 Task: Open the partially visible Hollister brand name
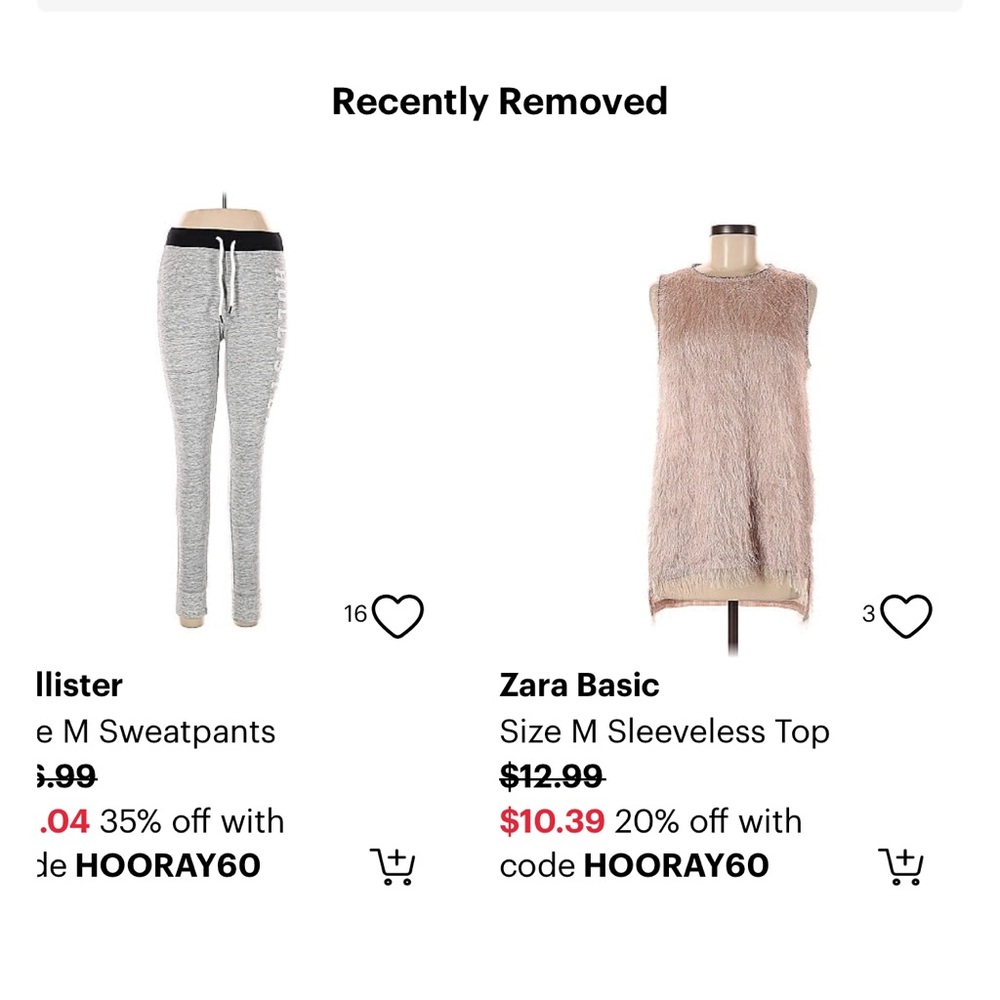pyautogui.click(x=80, y=686)
